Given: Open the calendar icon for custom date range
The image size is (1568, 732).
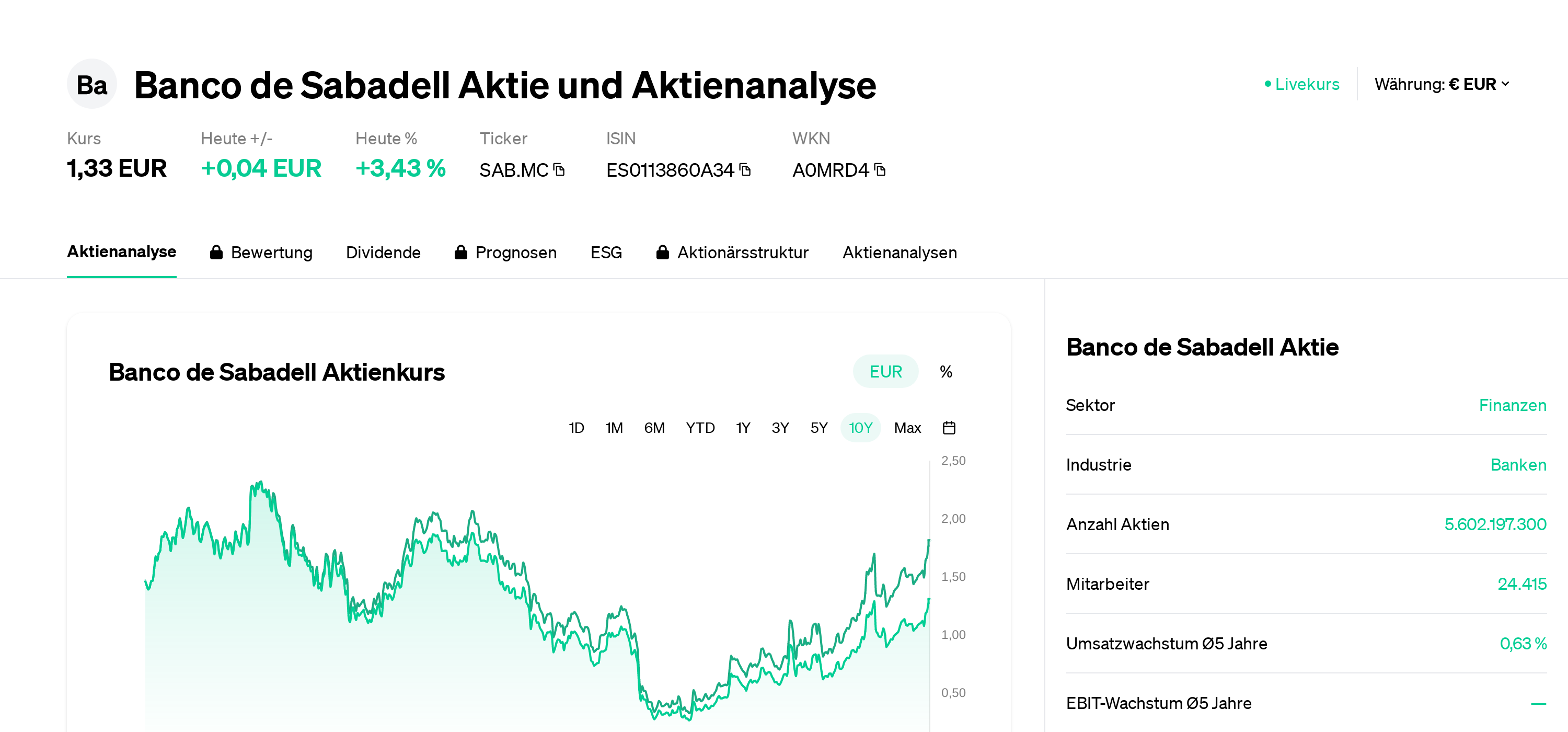Looking at the screenshot, I should [950, 428].
